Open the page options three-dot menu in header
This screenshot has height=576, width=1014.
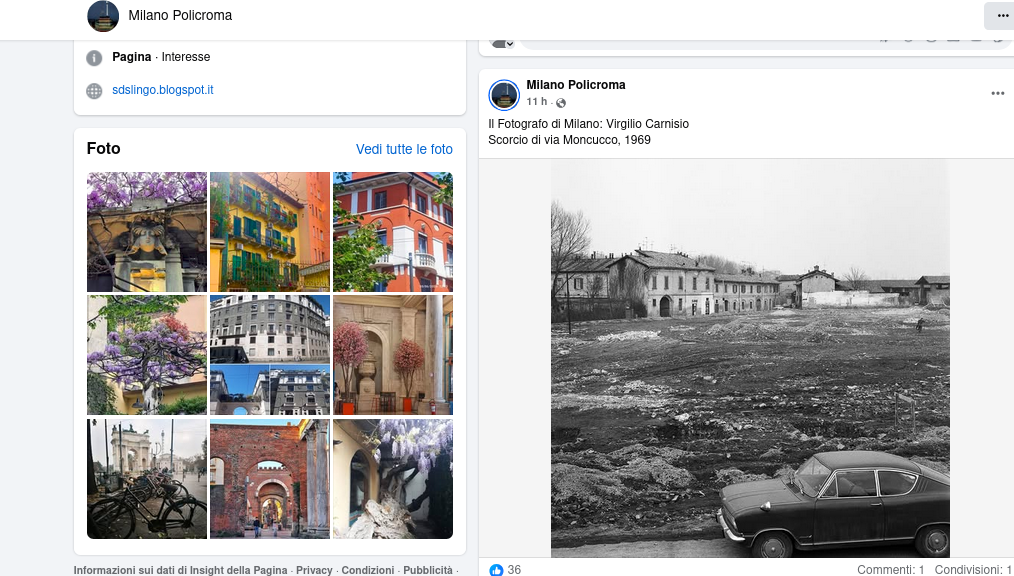pyautogui.click(x=1001, y=16)
